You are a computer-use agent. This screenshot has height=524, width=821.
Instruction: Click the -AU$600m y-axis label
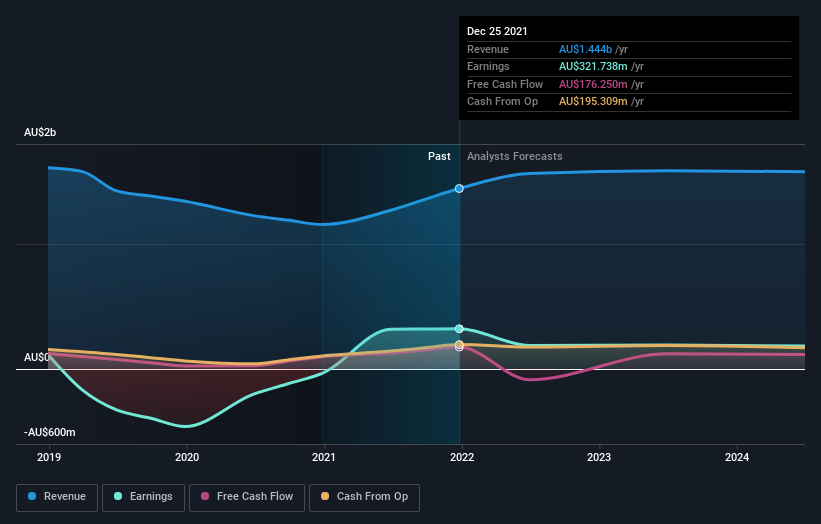click(x=50, y=432)
